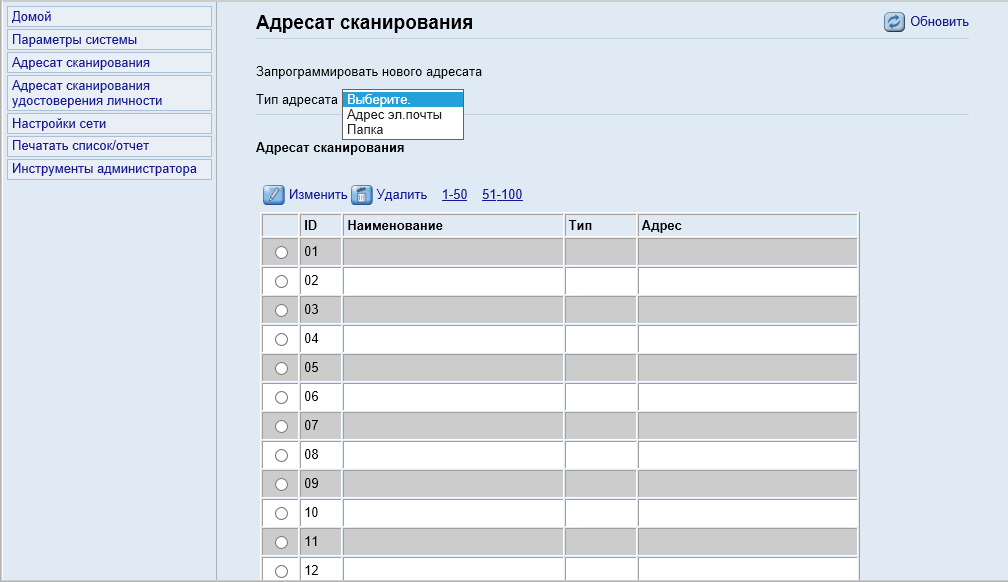The height and width of the screenshot is (582, 1008).
Task: Select the radio button for ID 12
Action: (x=281, y=571)
